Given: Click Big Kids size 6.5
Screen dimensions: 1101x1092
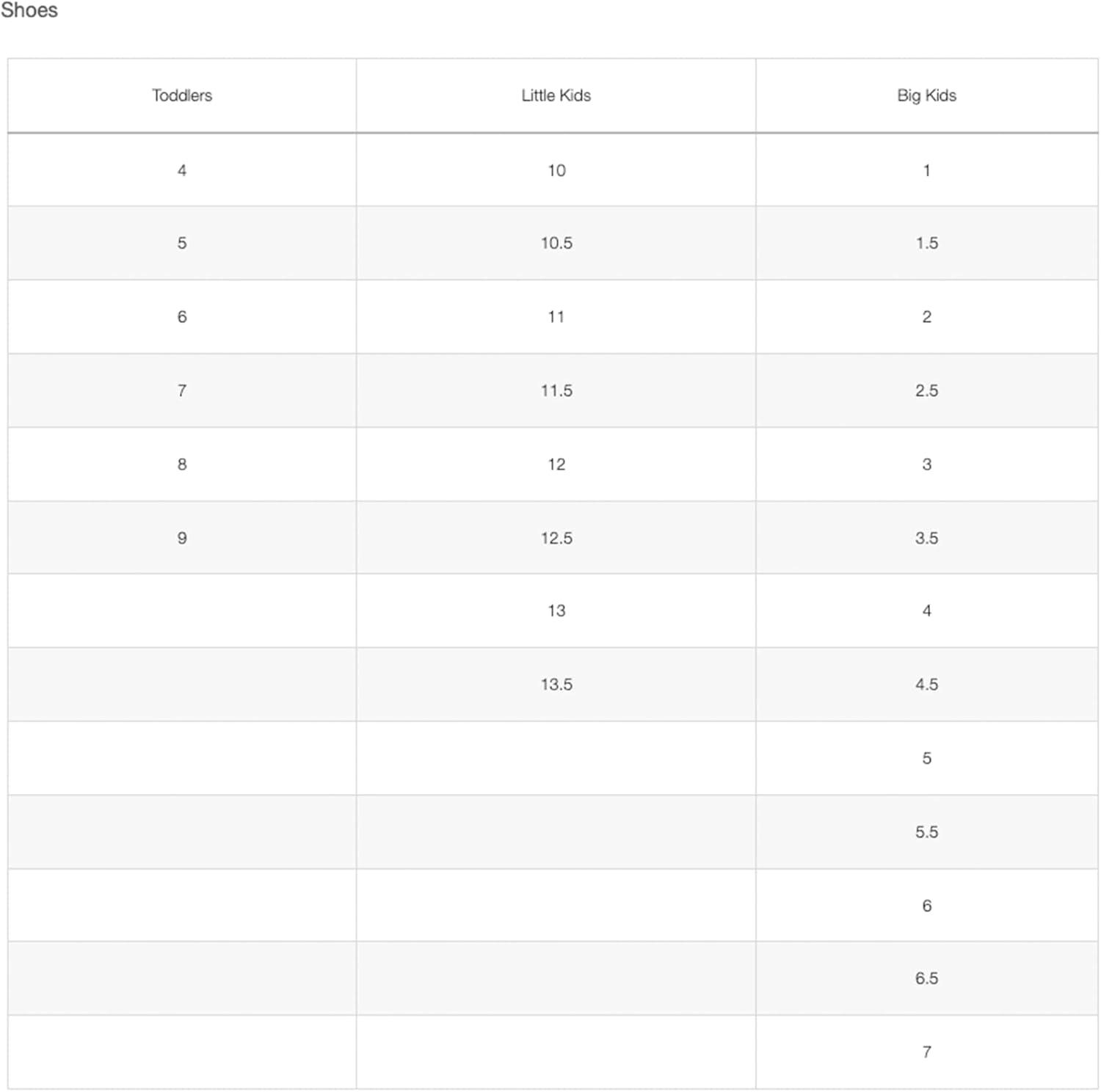Looking at the screenshot, I should tap(926, 978).
